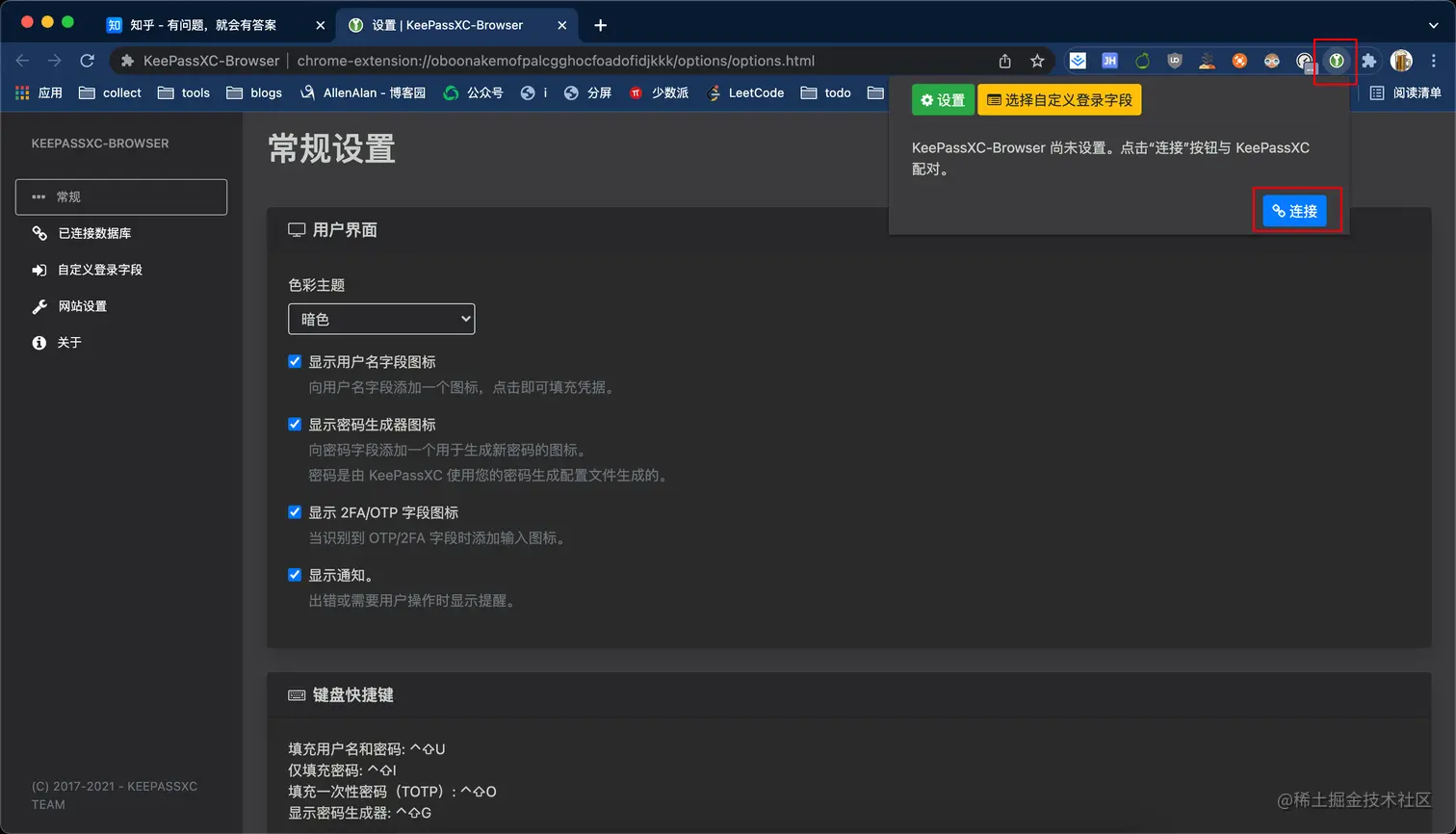Open the Chrome extensions puzzle menu

click(1368, 61)
